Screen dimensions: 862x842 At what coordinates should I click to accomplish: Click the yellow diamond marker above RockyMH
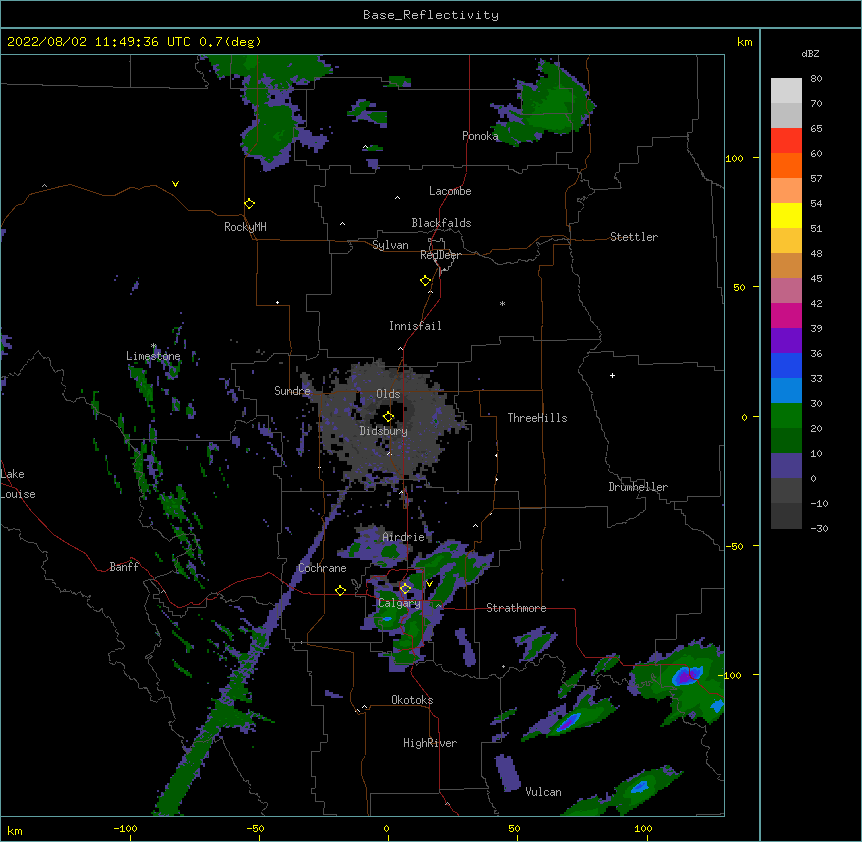click(249, 204)
